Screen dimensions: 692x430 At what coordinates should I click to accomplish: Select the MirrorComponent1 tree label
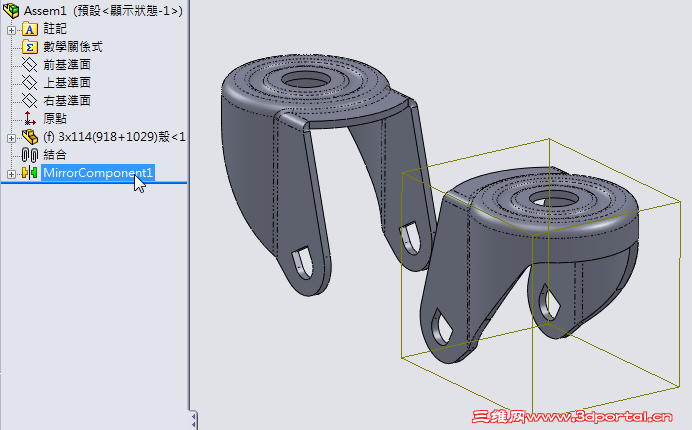point(98,173)
